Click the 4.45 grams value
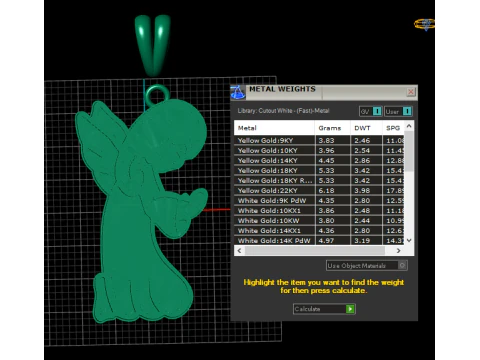This screenshot has width=480, height=360. click(x=326, y=160)
